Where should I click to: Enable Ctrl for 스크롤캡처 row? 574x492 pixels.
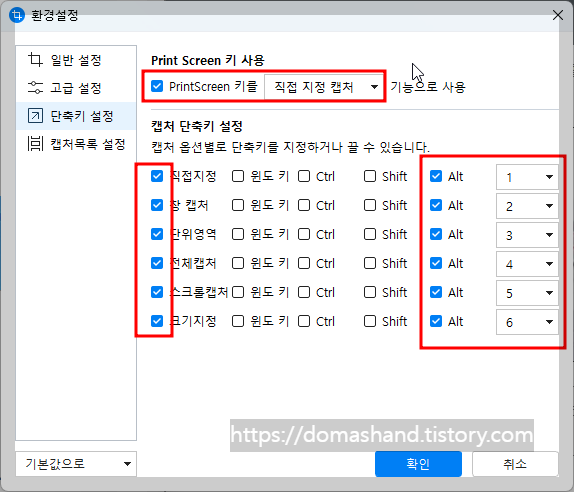304,292
